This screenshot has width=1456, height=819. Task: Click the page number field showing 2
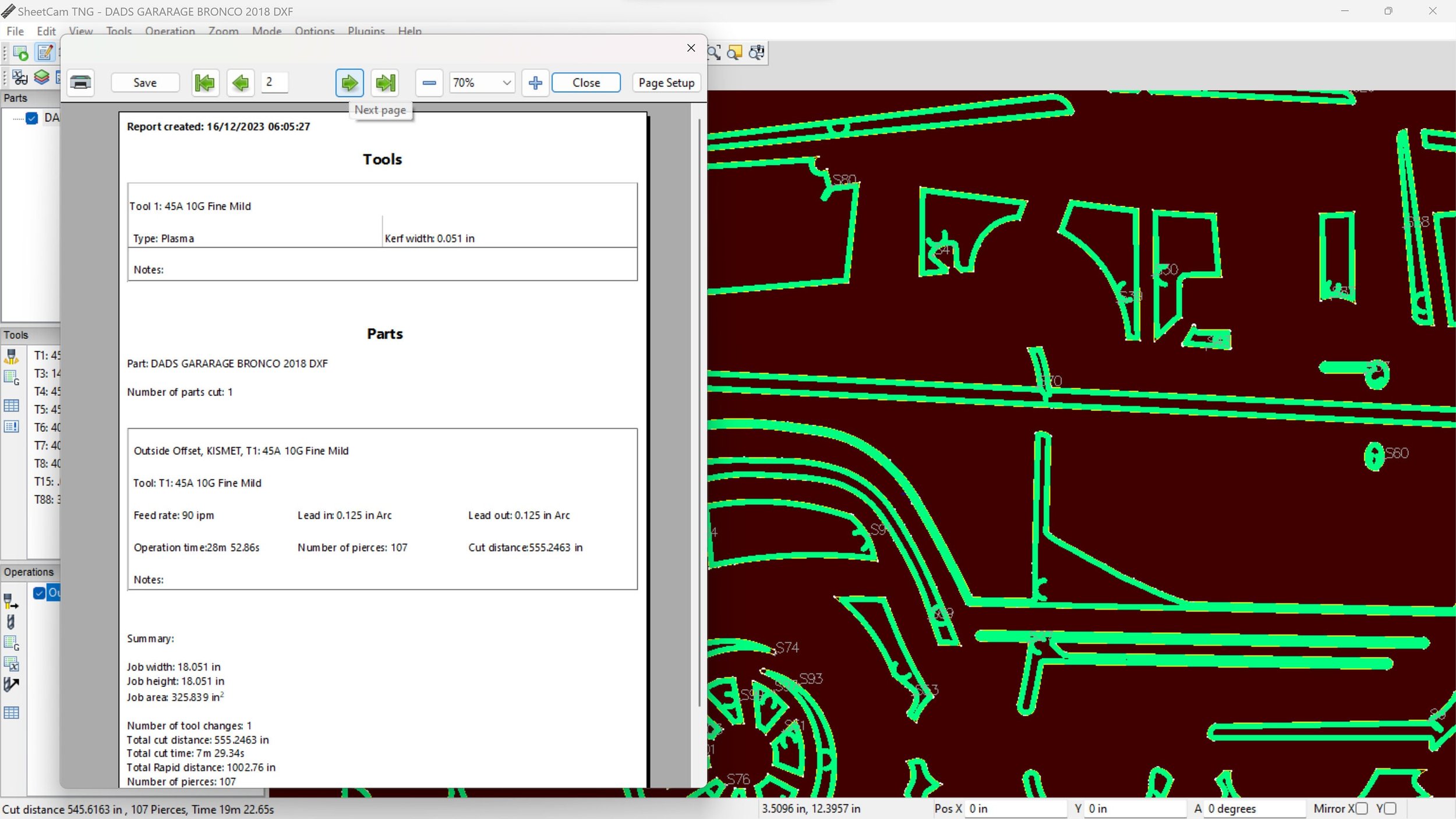point(274,82)
